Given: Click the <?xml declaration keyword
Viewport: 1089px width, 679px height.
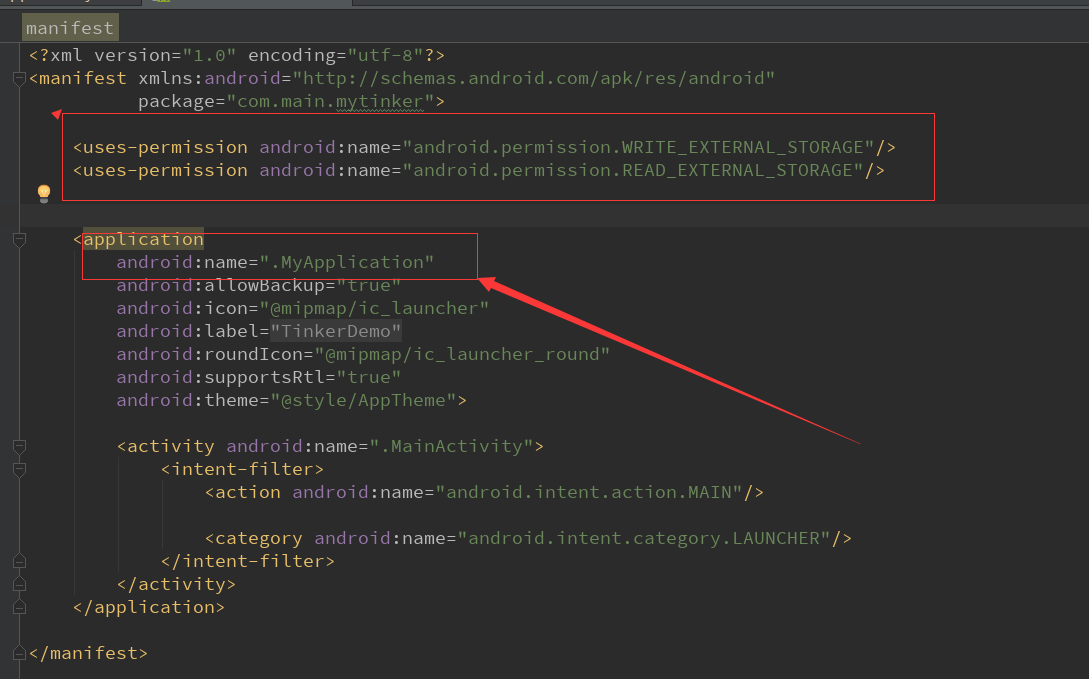Looking at the screenshot, I should 56,55.
